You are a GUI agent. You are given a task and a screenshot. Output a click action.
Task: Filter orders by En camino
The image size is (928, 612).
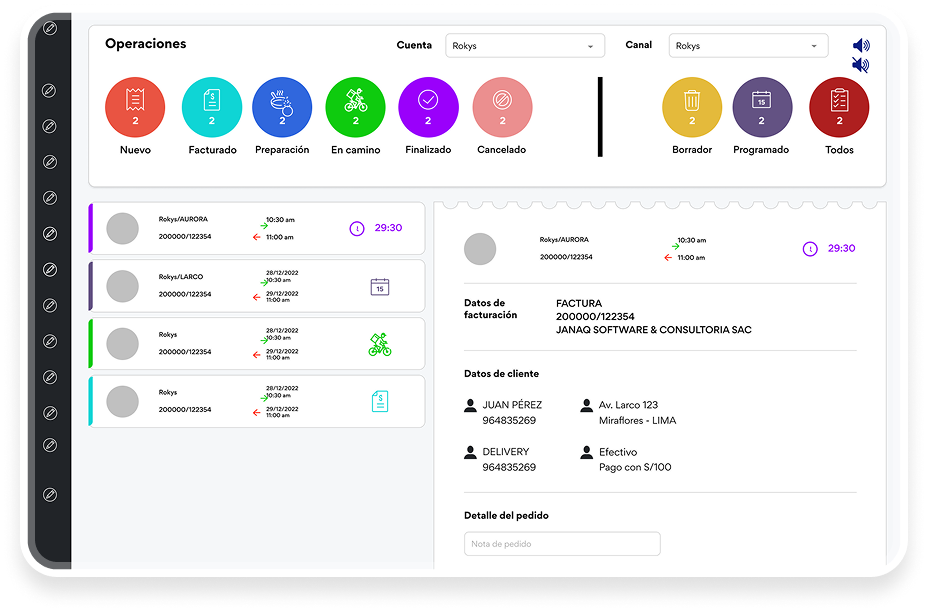355,107
